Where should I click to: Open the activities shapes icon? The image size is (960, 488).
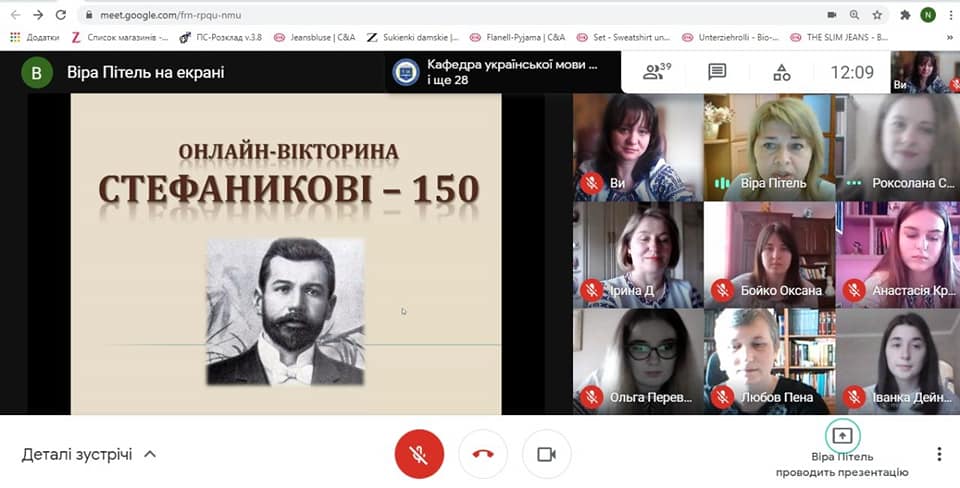tap(781, 72)
